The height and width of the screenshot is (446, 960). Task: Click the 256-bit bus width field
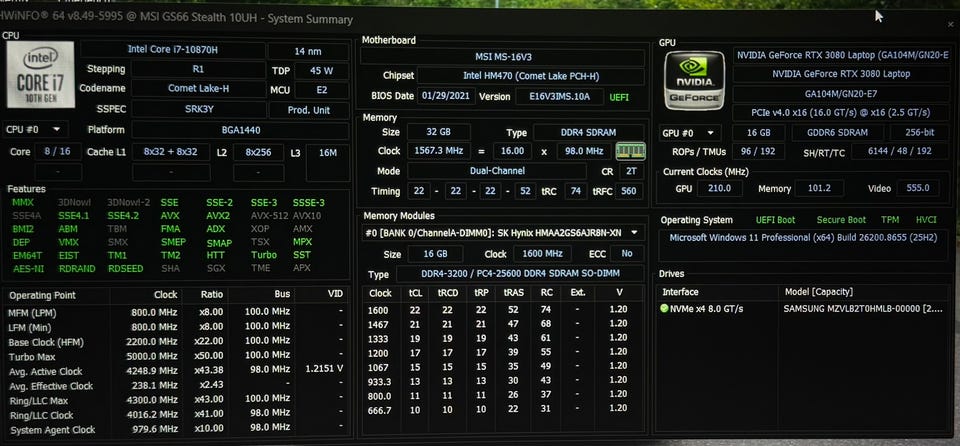[921, 133]
